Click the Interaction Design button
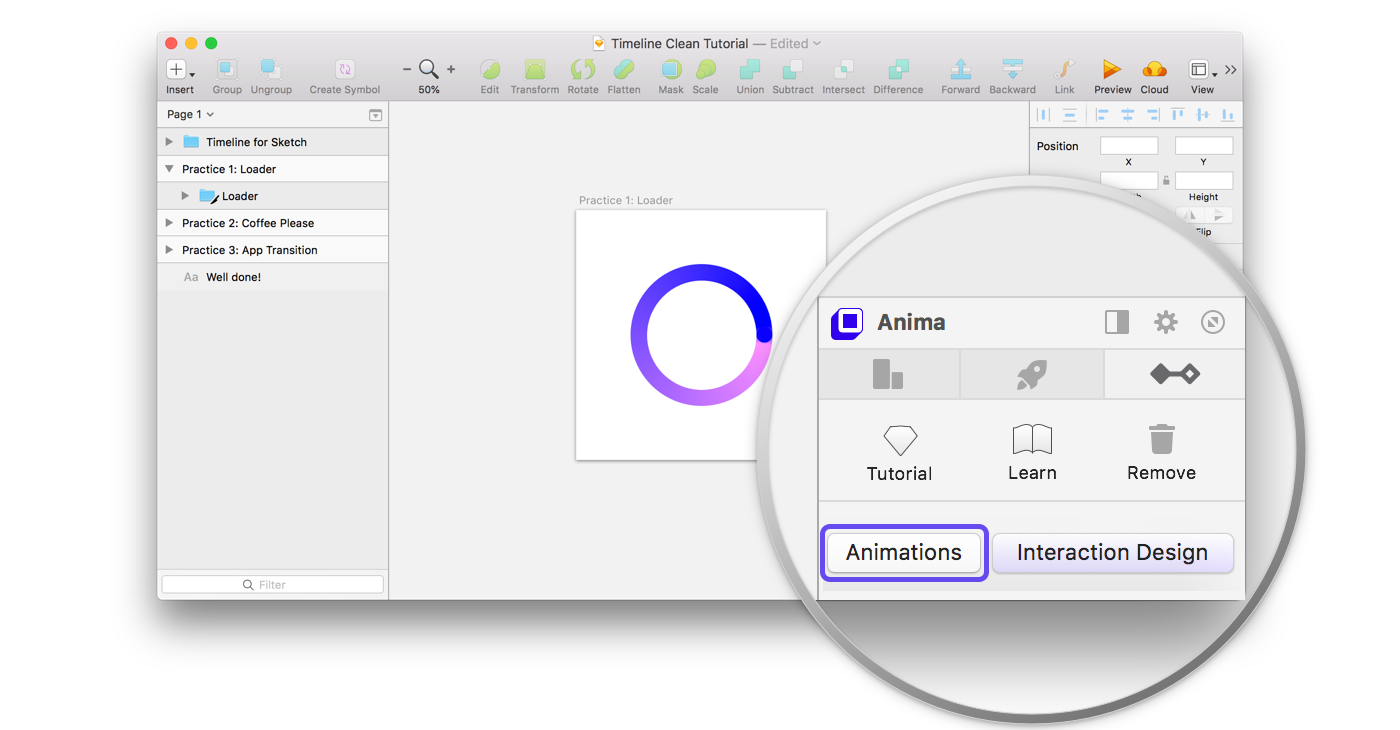1400x730 pixels. coord(1112,553)
